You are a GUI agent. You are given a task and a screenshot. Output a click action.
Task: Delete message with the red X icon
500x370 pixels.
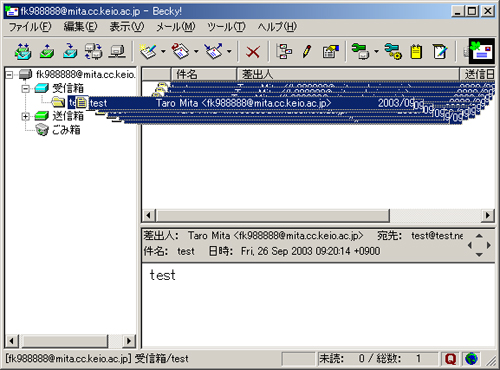tap(253, 52)
